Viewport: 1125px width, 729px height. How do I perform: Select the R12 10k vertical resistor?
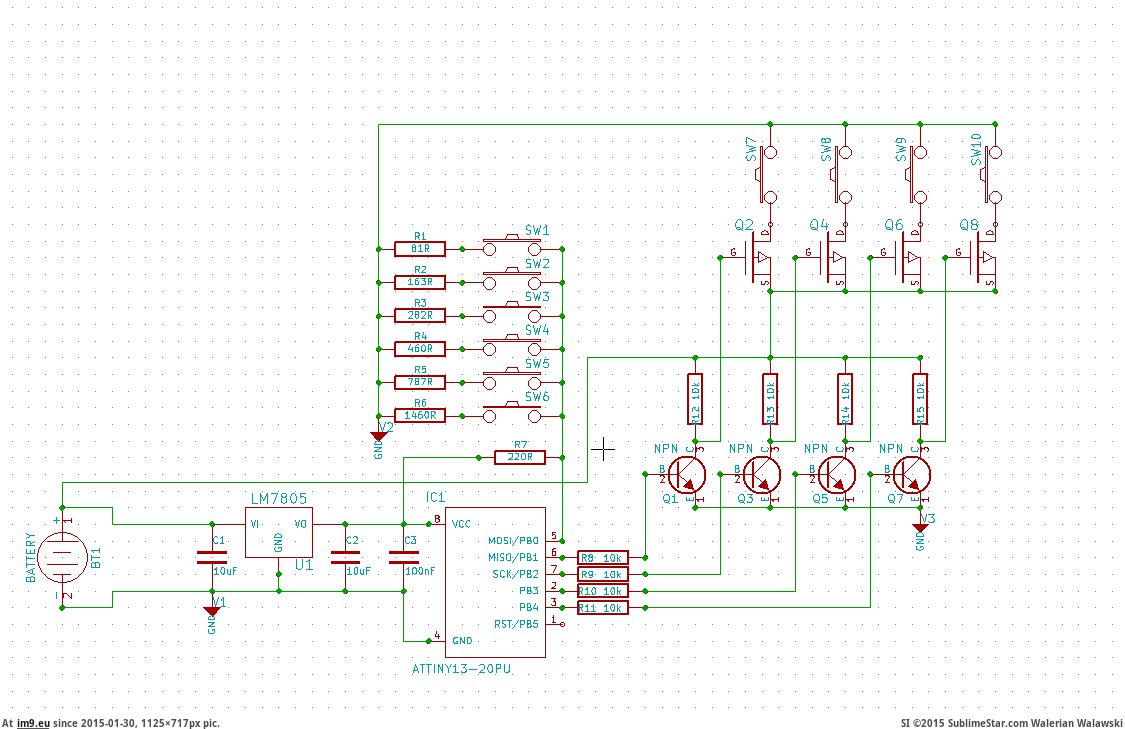pos(694,400)
